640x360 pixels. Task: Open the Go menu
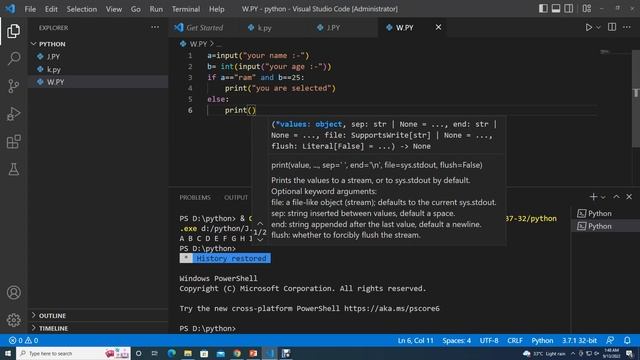click(x=136, y=9)
